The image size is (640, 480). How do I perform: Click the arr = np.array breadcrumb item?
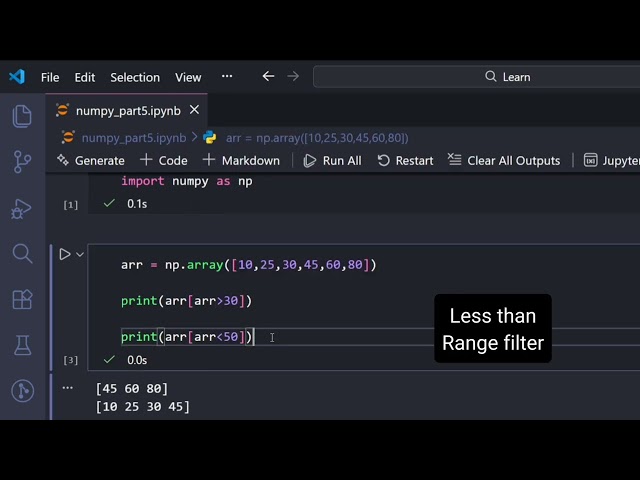click(x=317, y=138)
